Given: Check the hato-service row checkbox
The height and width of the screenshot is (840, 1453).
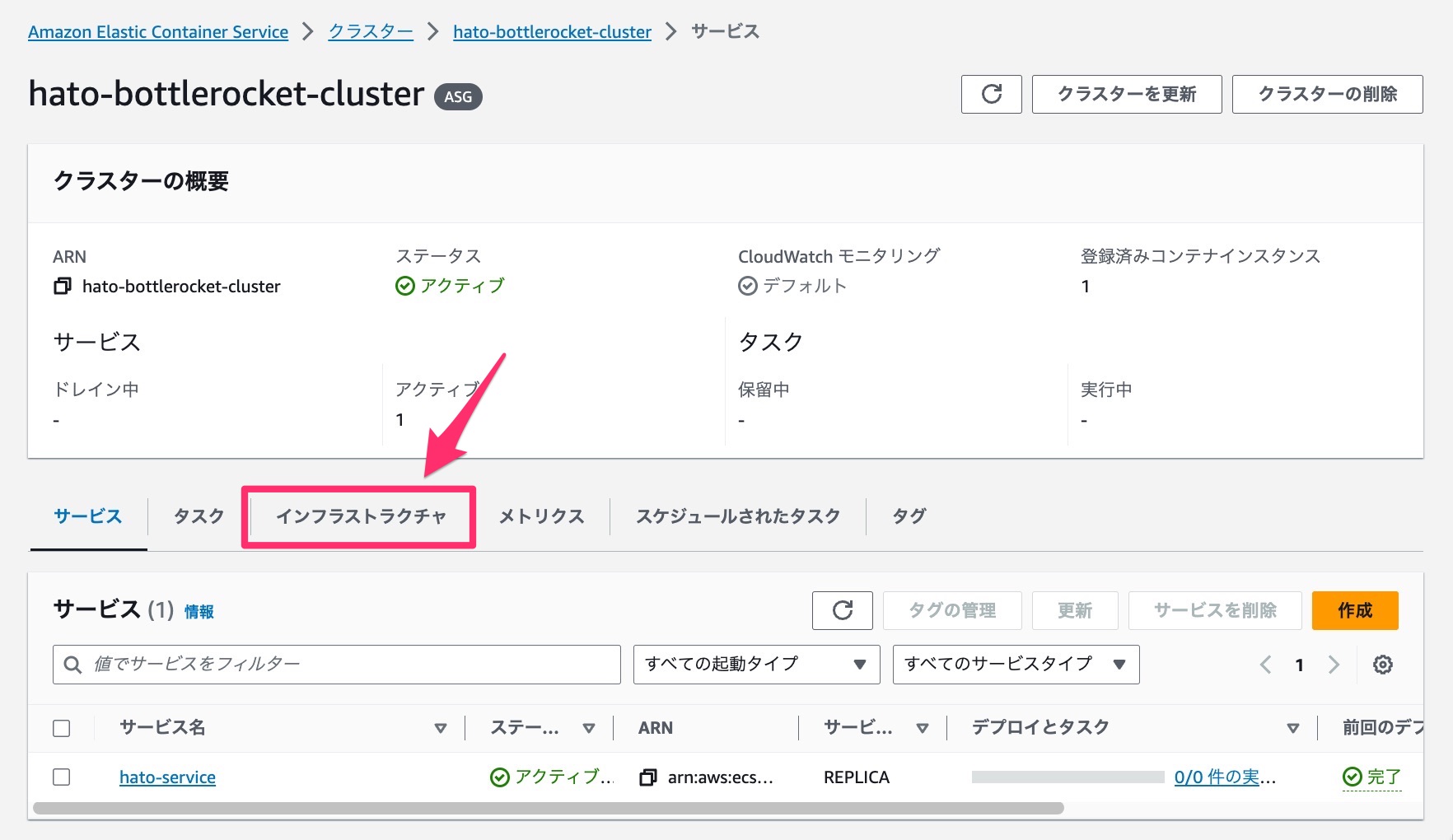Looking at the screenshot, I should point(62,777).
